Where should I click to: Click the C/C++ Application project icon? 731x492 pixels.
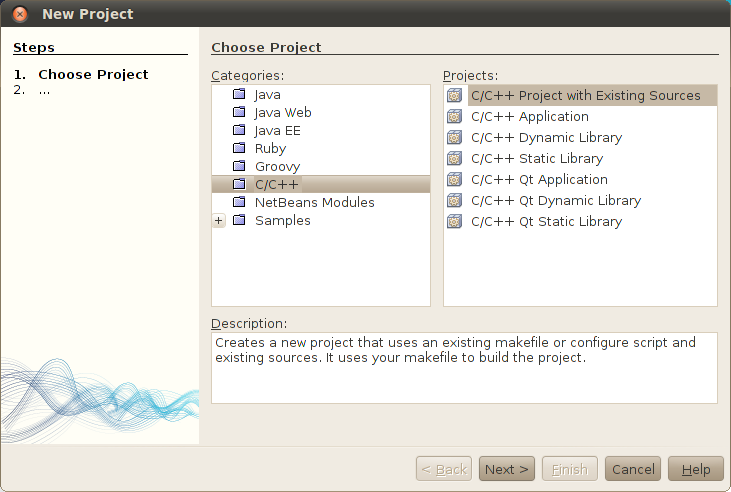[455, 117]
